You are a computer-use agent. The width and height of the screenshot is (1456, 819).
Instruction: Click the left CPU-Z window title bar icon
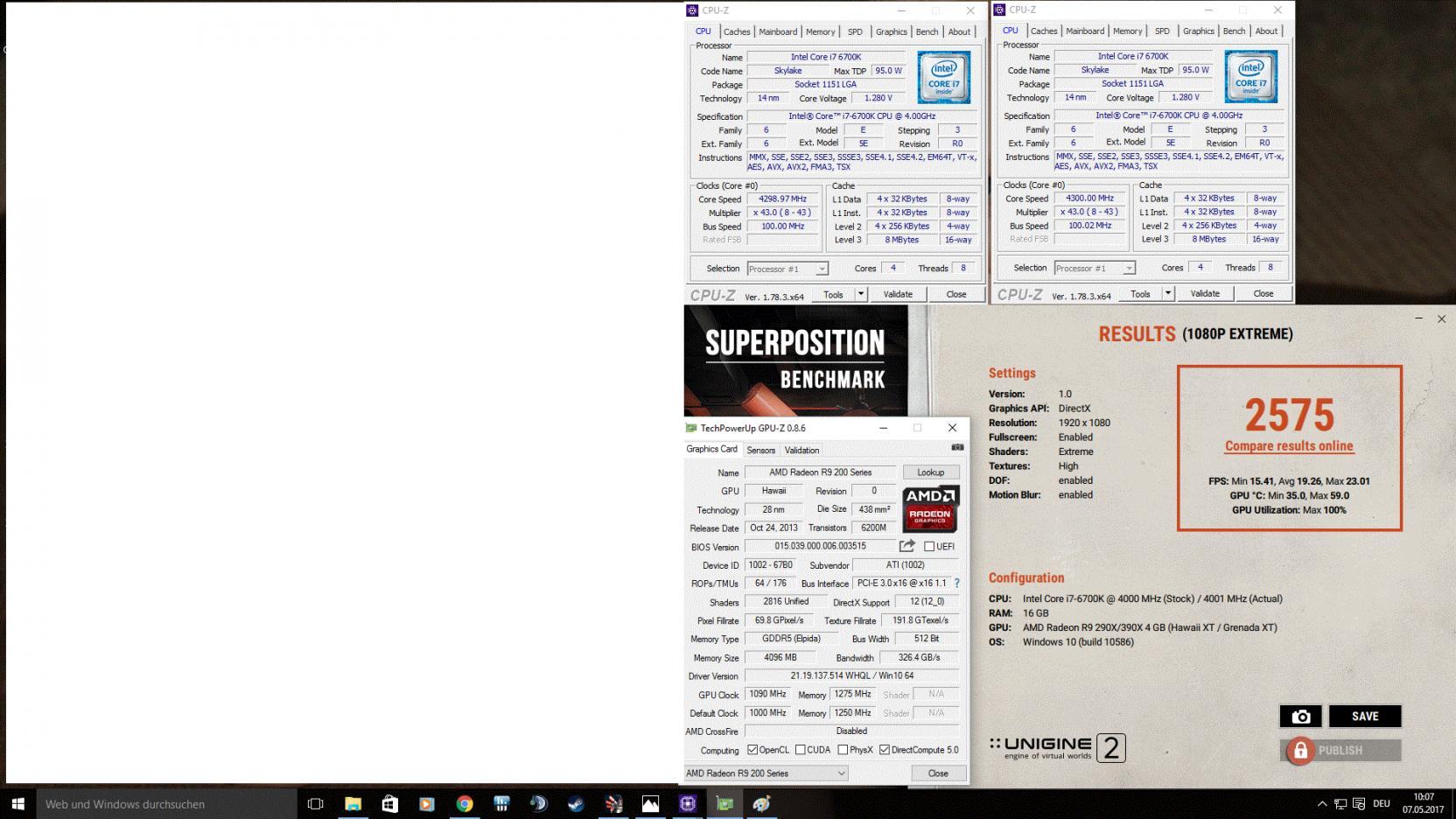click(x=693, y=10)
